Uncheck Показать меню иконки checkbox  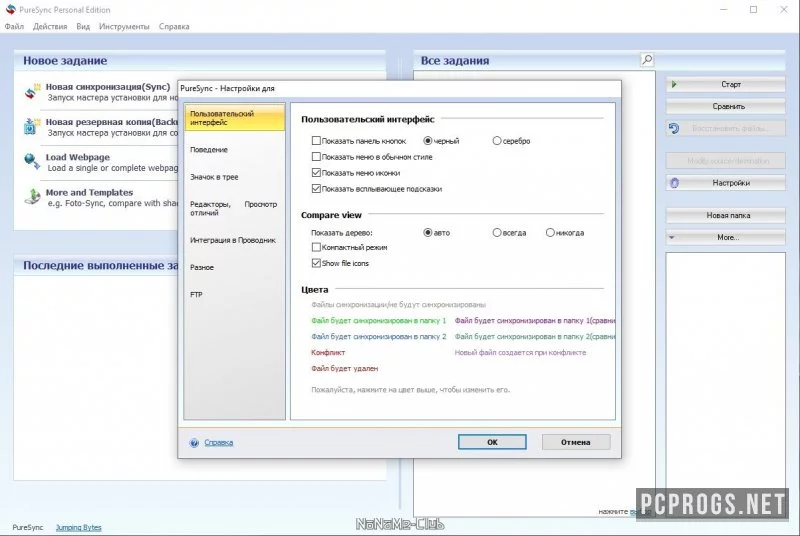point(316,172)
